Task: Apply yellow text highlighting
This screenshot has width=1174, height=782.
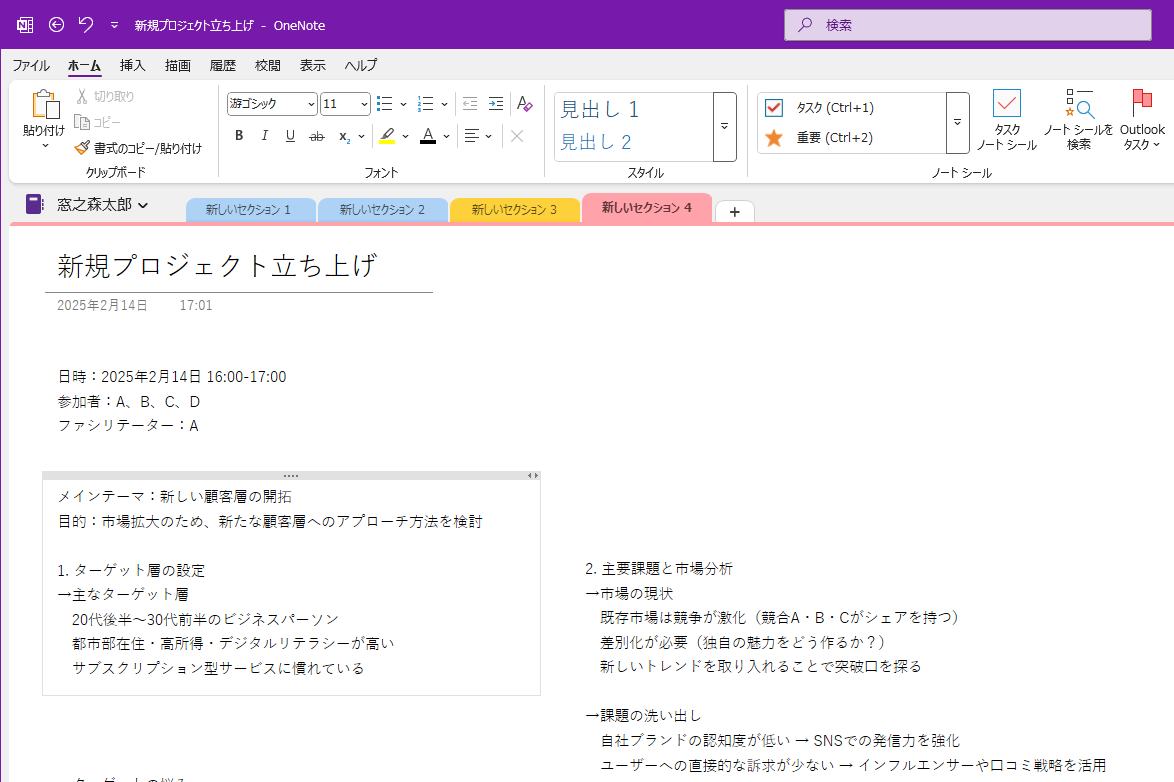Action: click(x=389, y=136)
